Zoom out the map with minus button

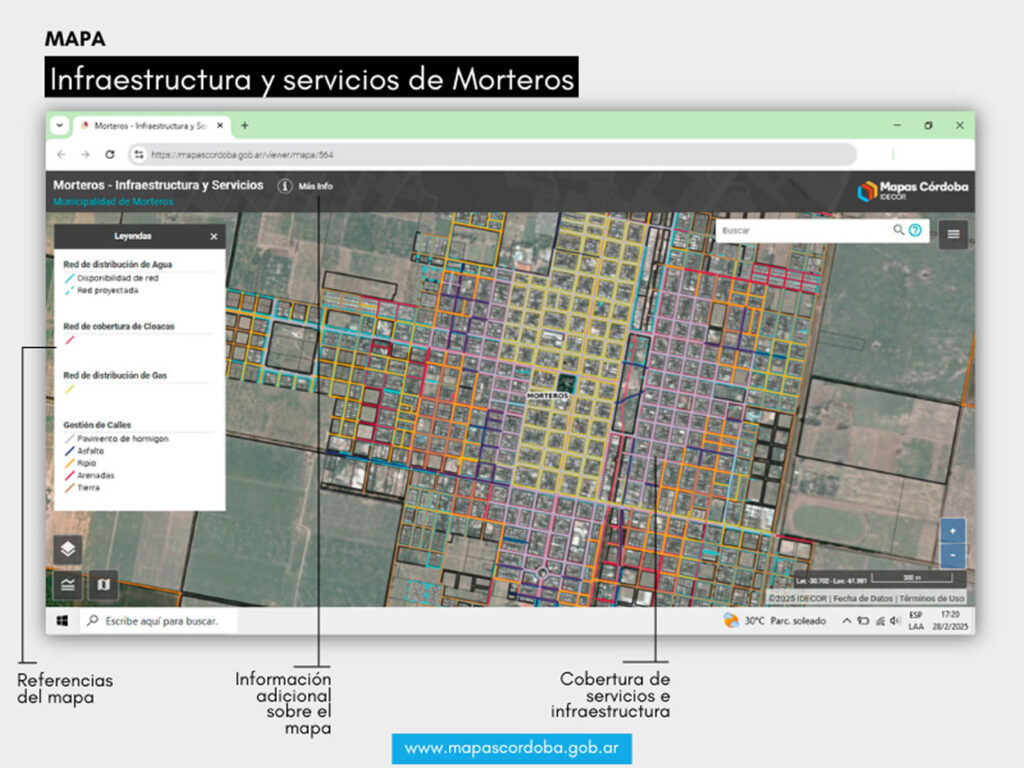(953, 555)
